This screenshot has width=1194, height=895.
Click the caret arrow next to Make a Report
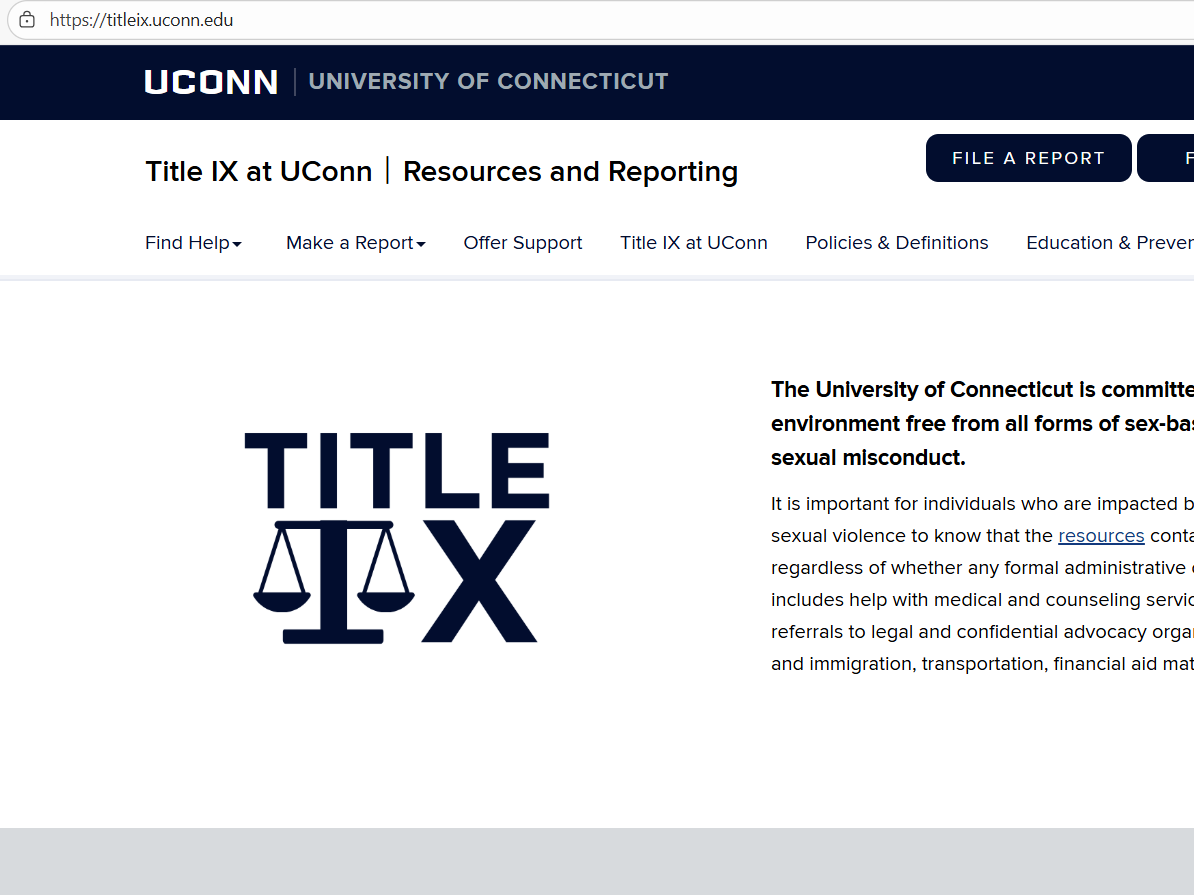(421, 245)
